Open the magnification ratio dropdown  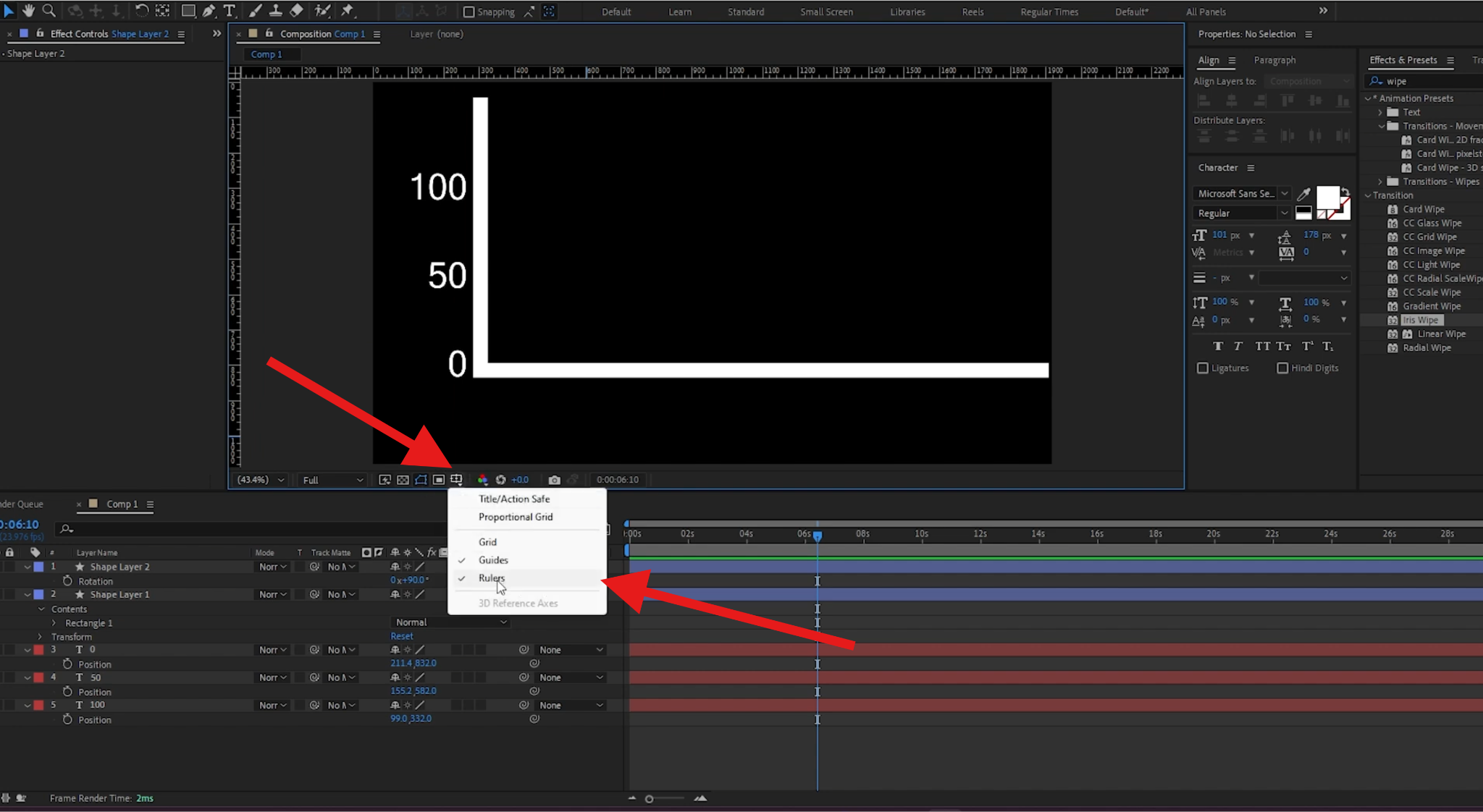click(x=258, y=479)
